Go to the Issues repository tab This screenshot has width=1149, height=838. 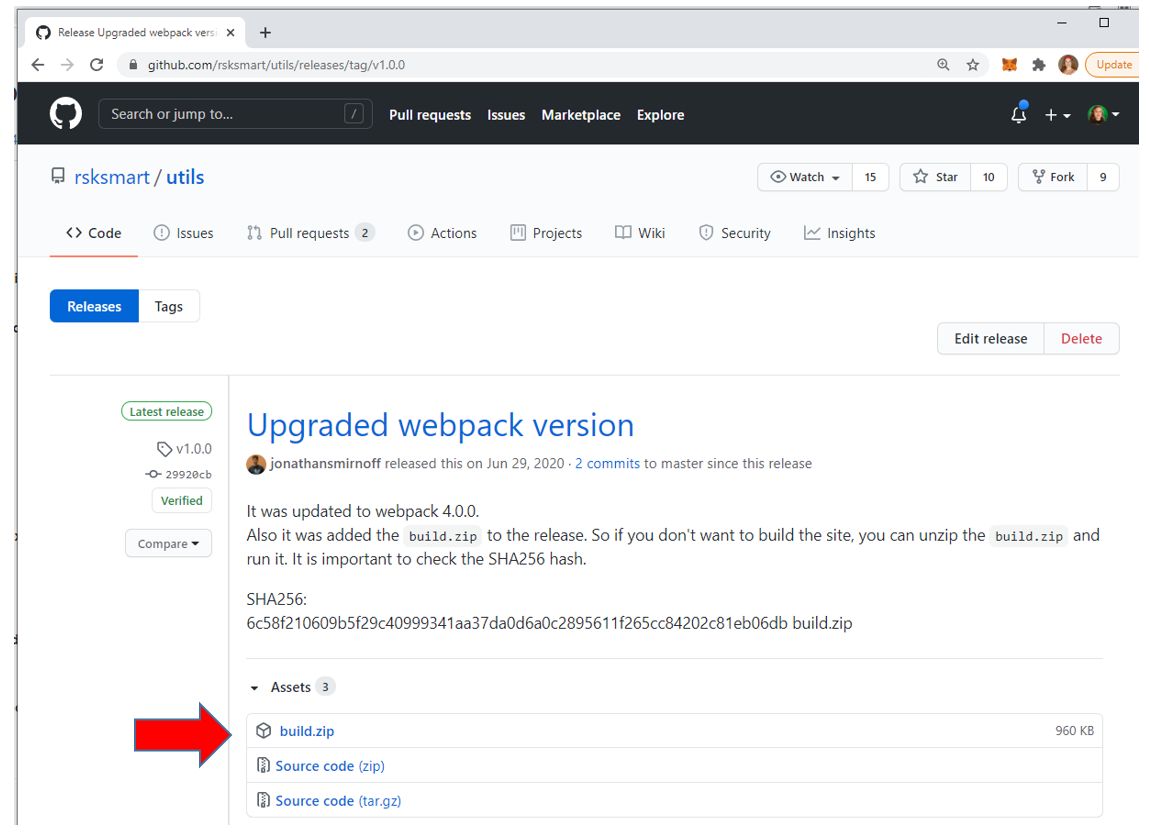183,233
